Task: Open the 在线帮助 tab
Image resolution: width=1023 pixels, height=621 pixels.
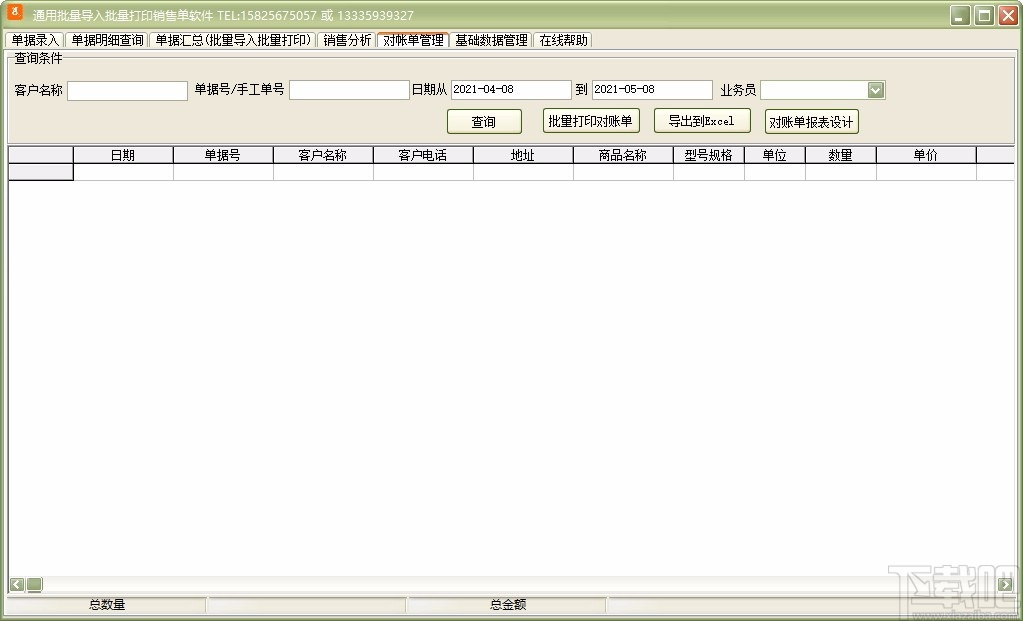Action: tap(563, 40)
